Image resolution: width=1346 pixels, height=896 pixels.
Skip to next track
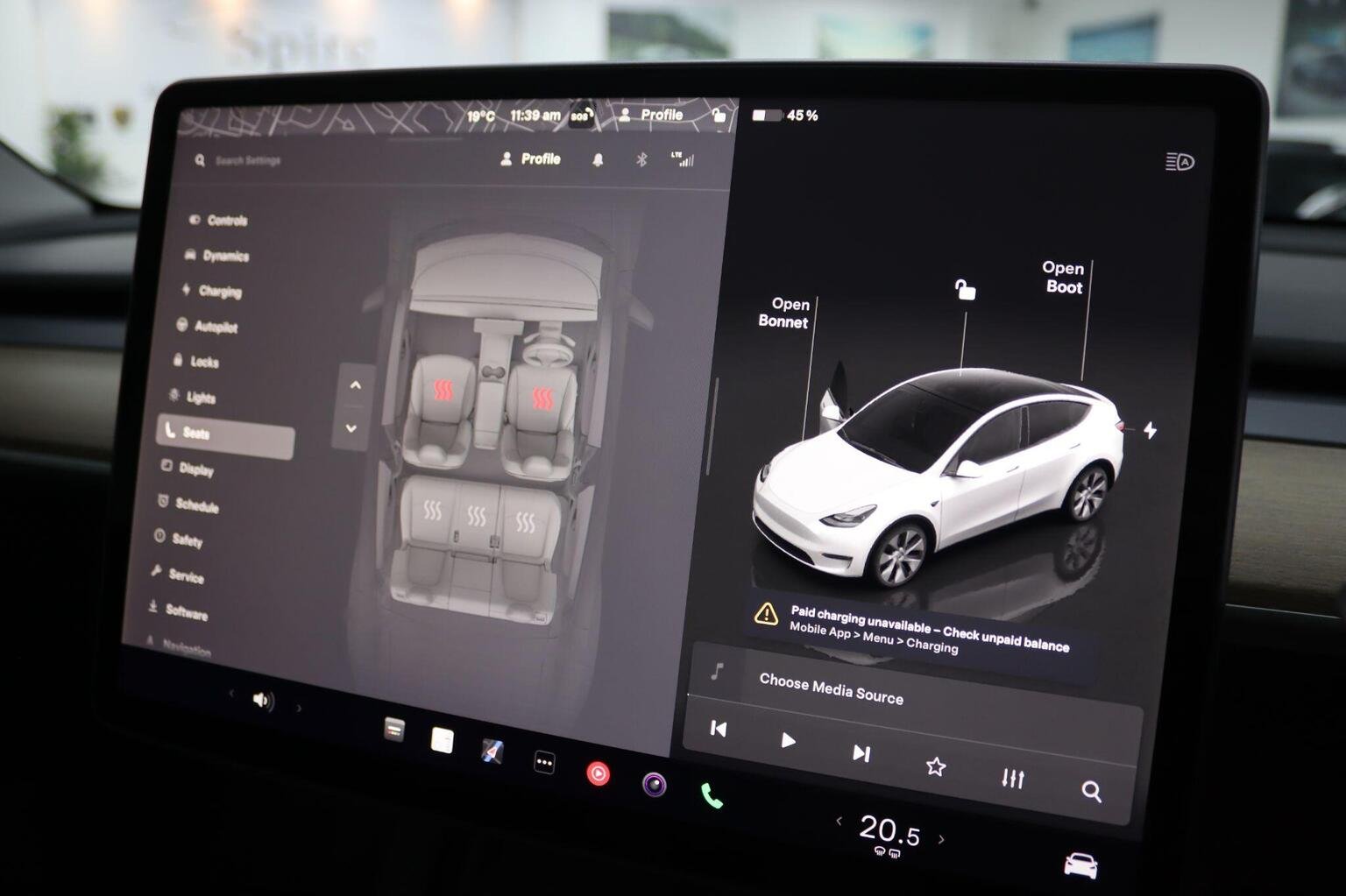[861, 753]
